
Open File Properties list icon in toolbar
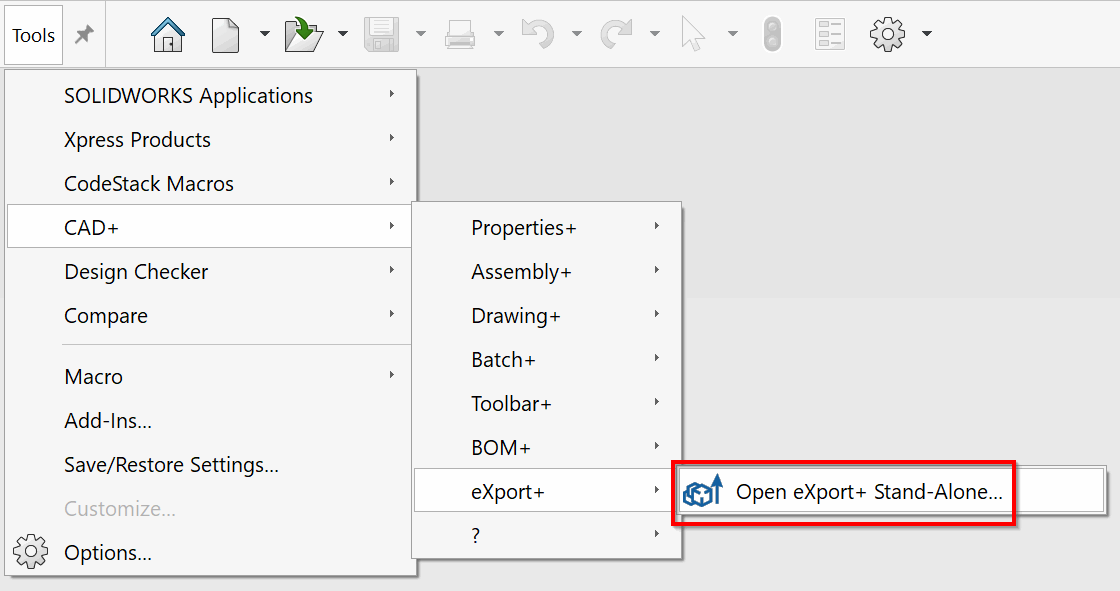point(830,34)
